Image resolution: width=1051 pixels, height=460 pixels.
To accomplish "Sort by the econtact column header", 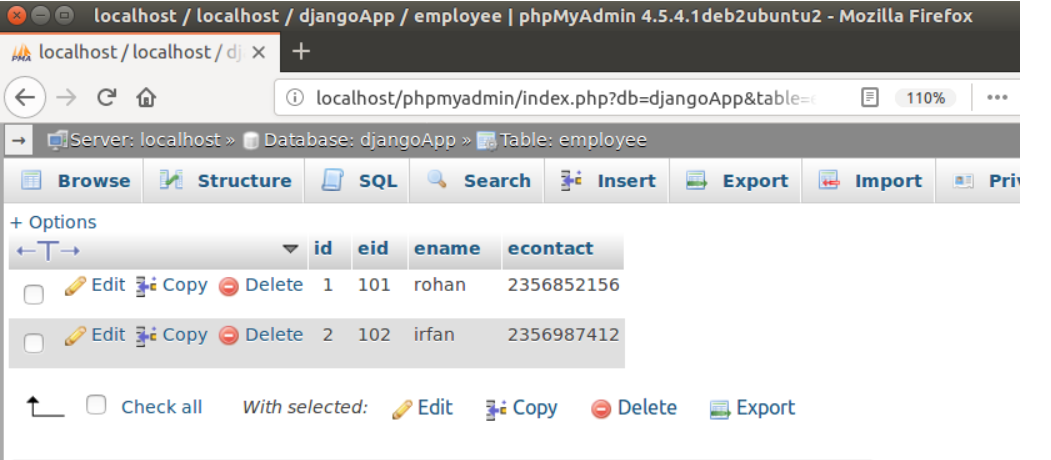I will click(x=550, y=248).
